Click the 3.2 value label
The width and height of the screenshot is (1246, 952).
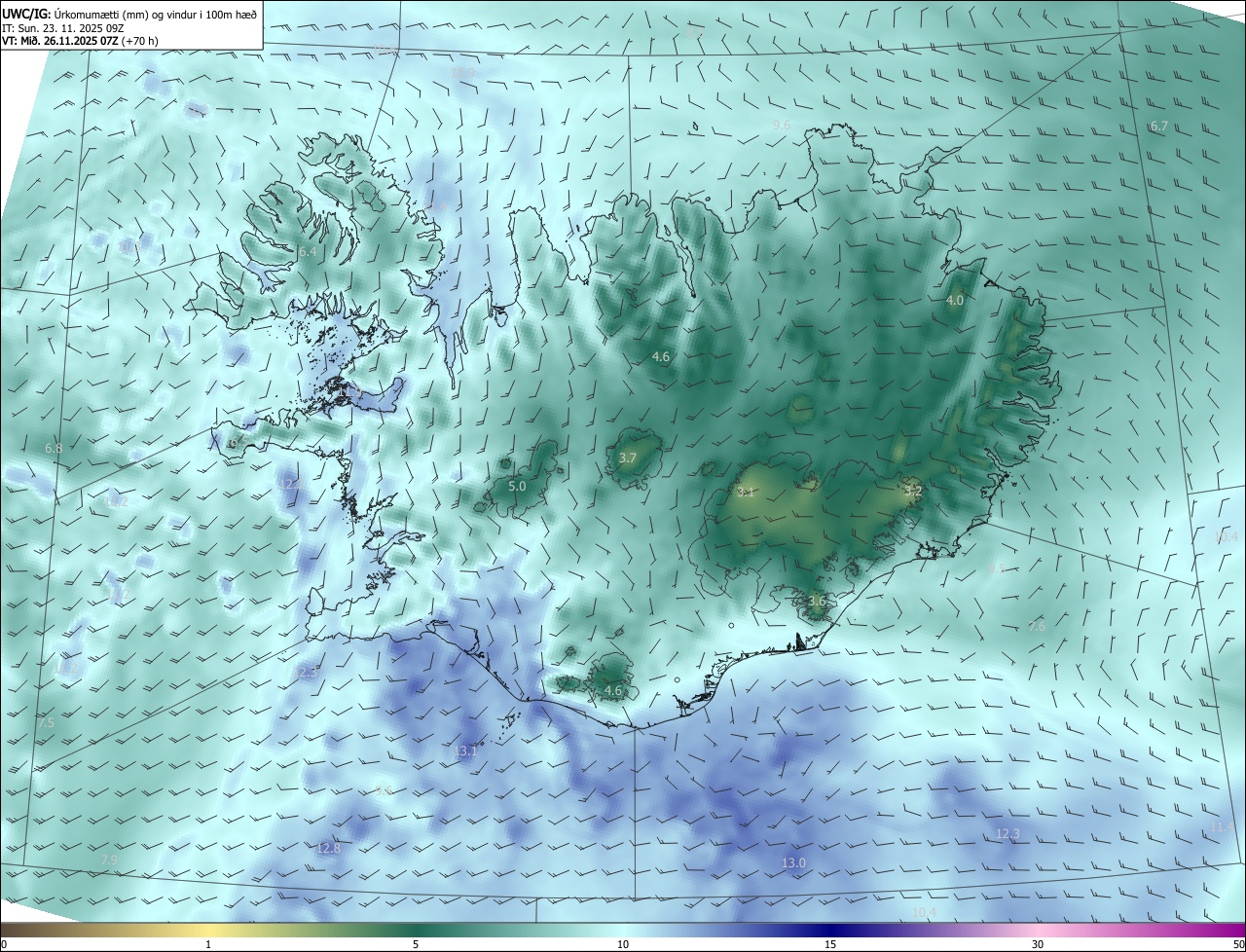912,492
